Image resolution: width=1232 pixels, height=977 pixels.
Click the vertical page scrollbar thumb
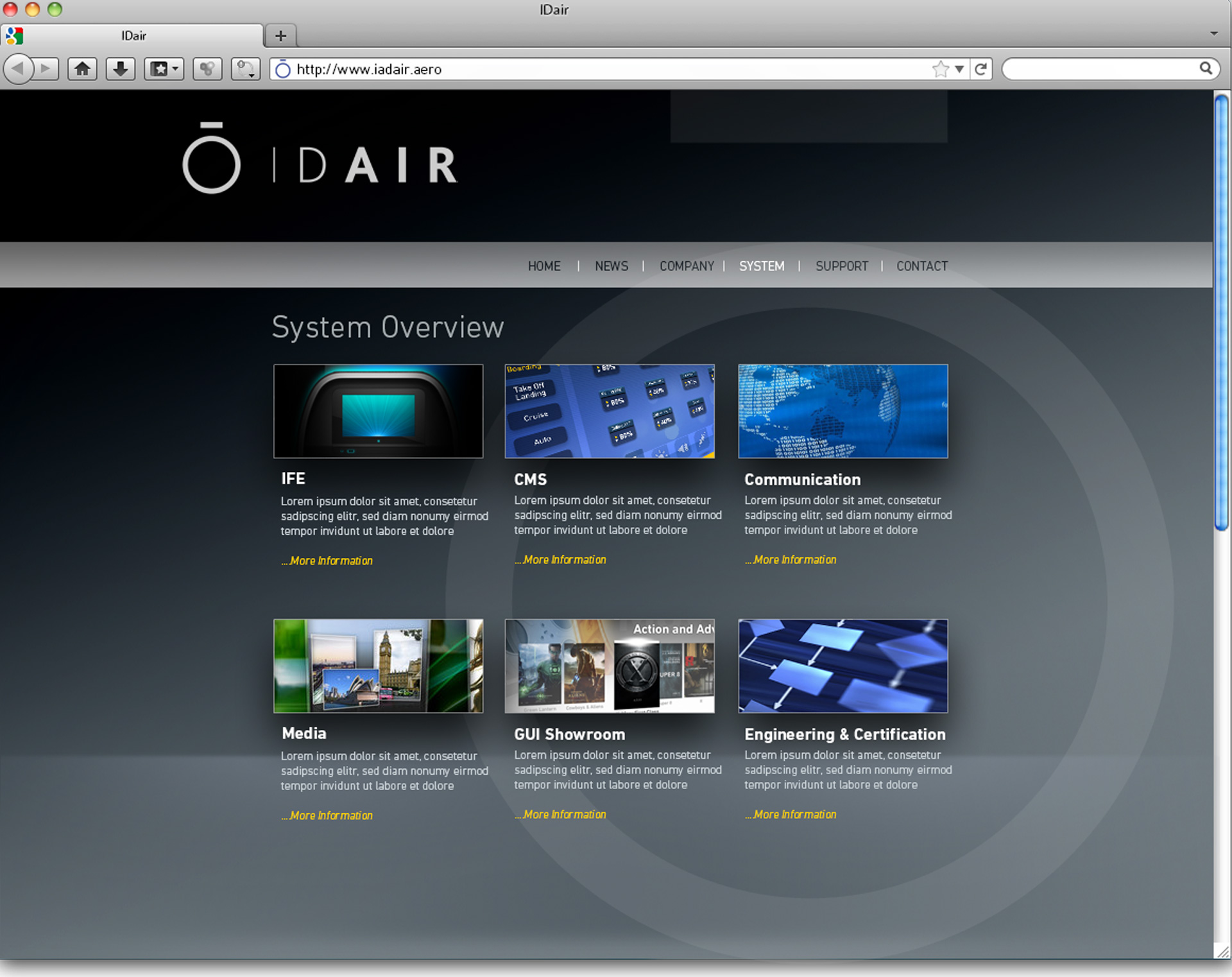(1221, 311)
